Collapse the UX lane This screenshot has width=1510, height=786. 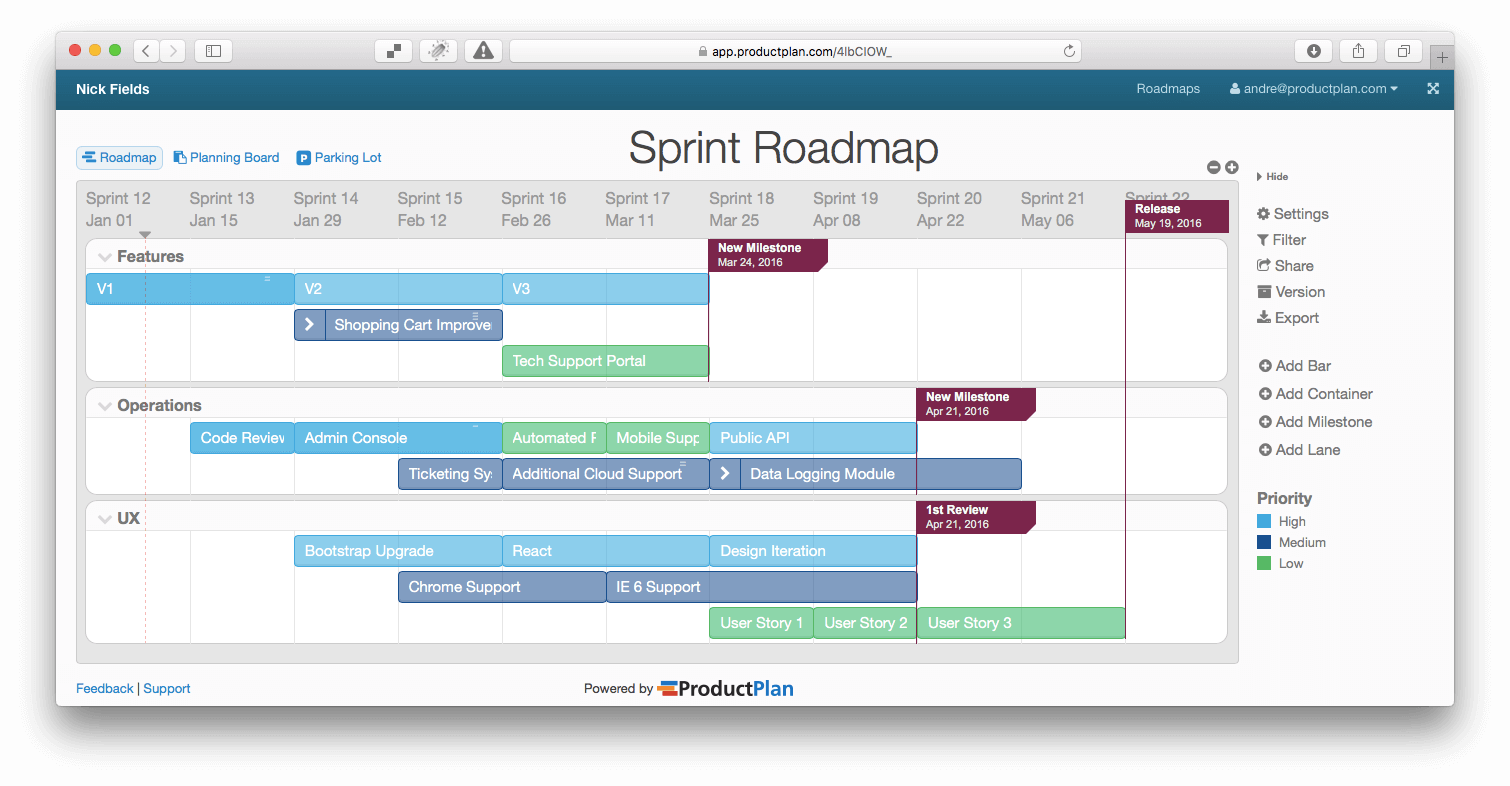click(x=106, y=518)
